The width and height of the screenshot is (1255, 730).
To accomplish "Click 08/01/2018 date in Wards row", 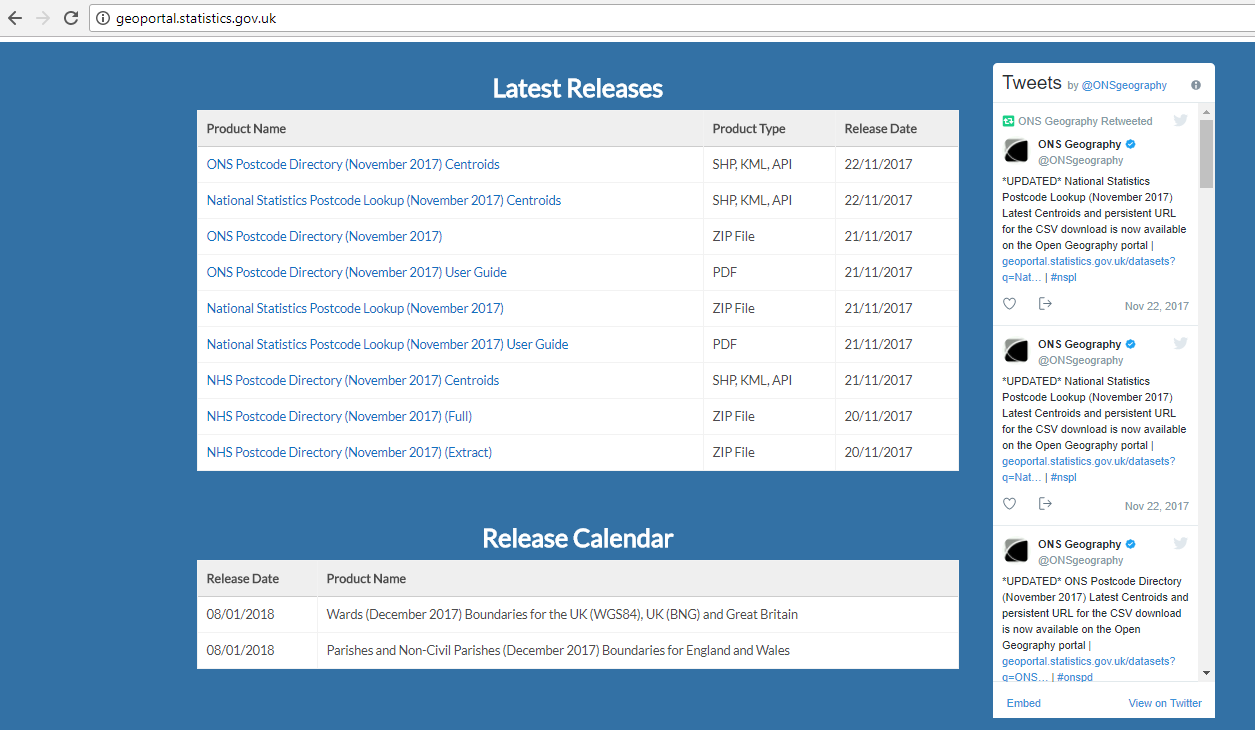I will pos(241,614).
